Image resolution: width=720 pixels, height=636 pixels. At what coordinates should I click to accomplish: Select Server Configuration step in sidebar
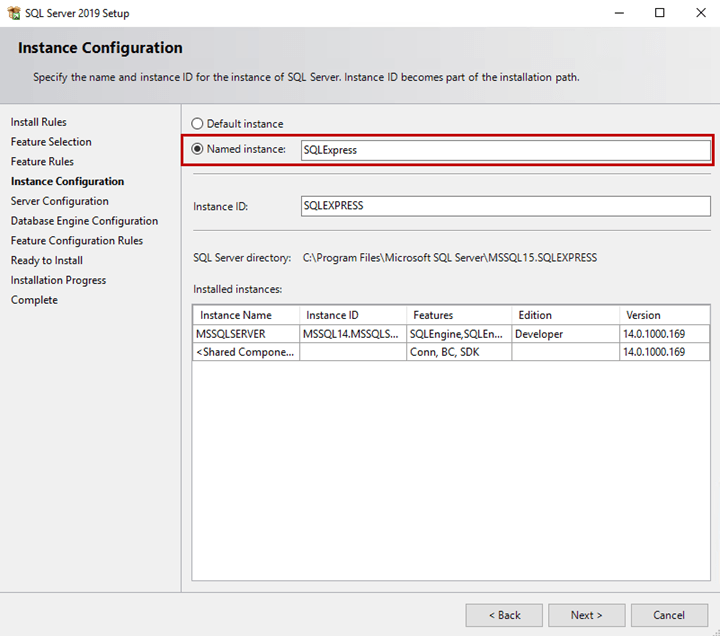60,201
